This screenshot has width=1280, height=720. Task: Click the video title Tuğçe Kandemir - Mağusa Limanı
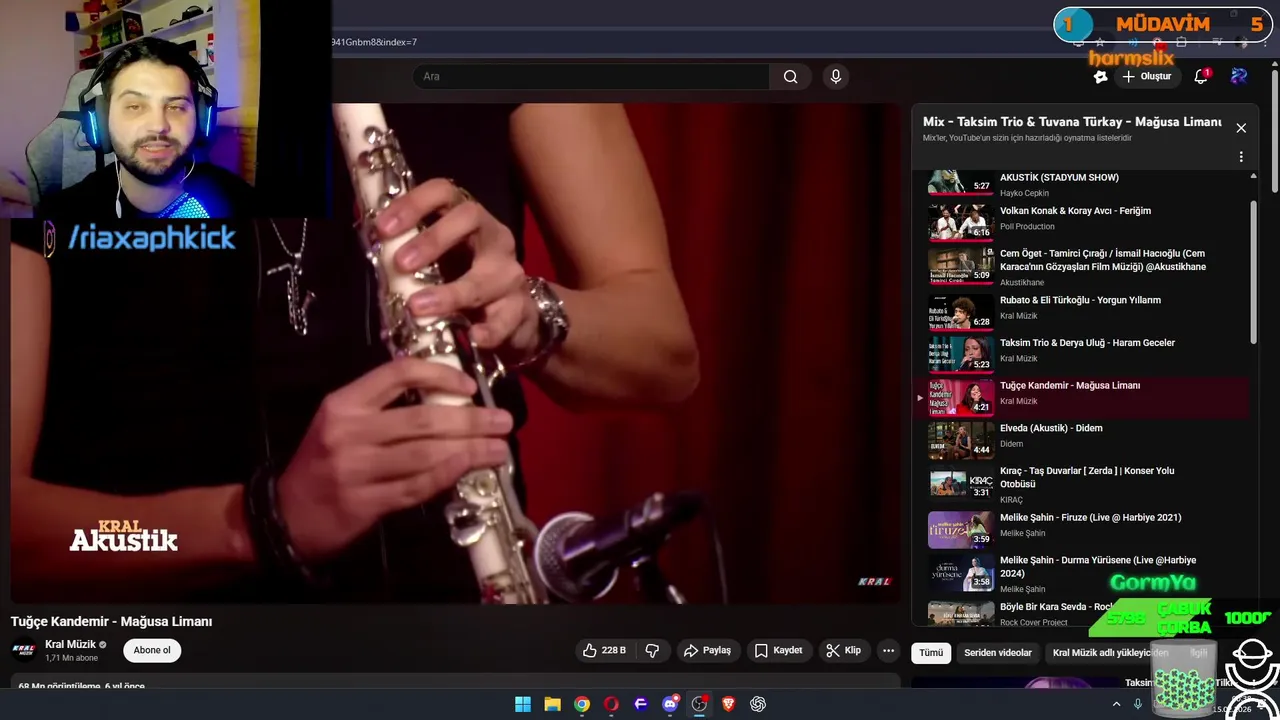(x=111, y=621)
